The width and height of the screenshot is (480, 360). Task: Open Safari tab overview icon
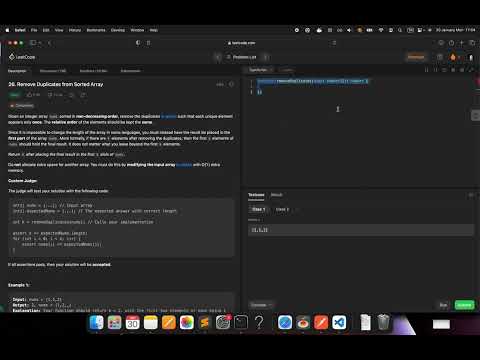(472, 43)
